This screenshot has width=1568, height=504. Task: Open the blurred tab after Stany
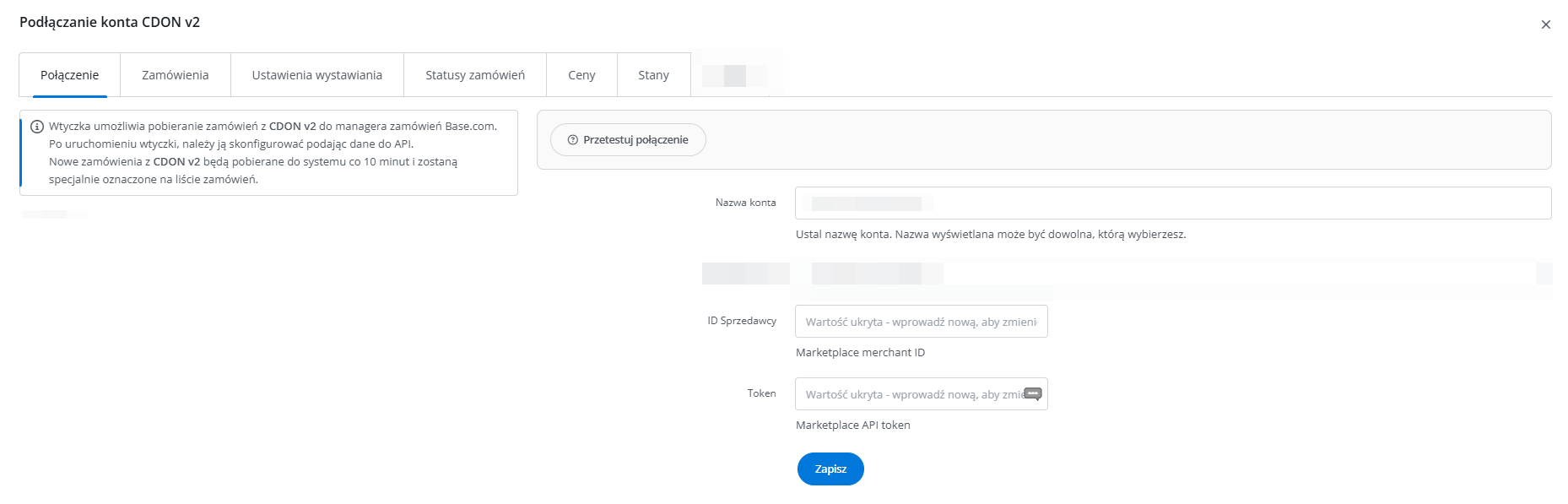pos(734,75)
